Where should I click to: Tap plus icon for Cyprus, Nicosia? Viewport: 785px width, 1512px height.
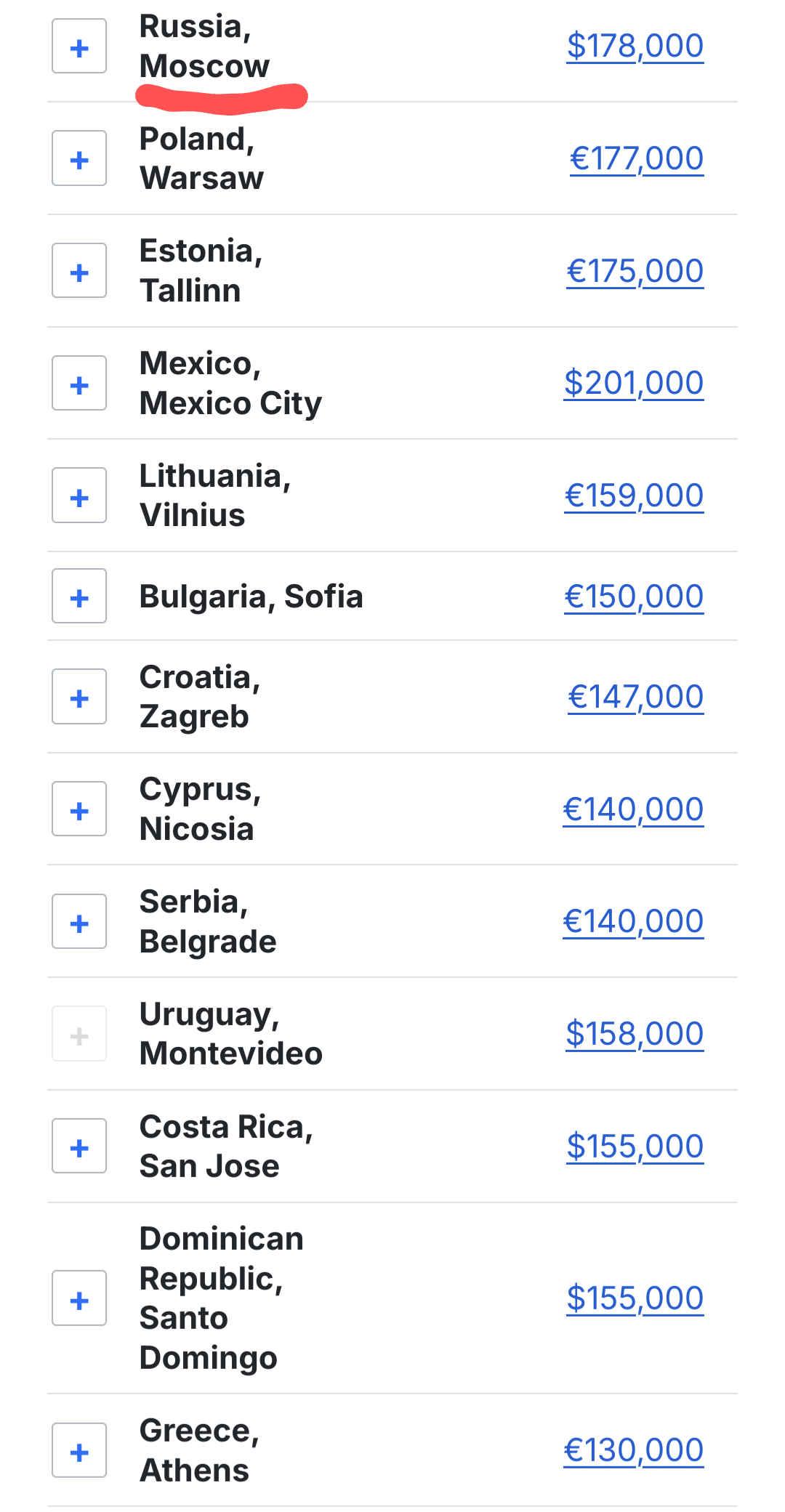tap(79, 809)
